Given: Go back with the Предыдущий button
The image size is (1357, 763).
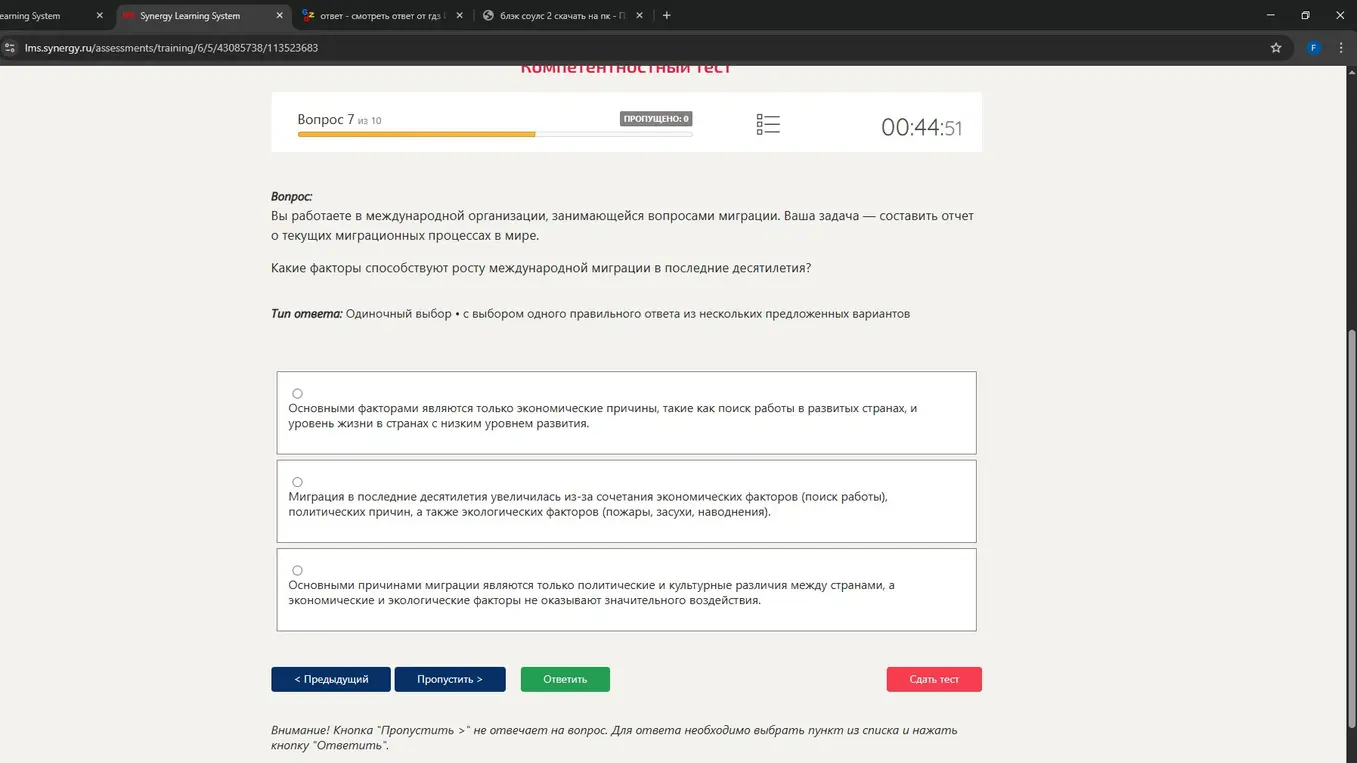Looking at the screenshot, I should pos(331,679).
